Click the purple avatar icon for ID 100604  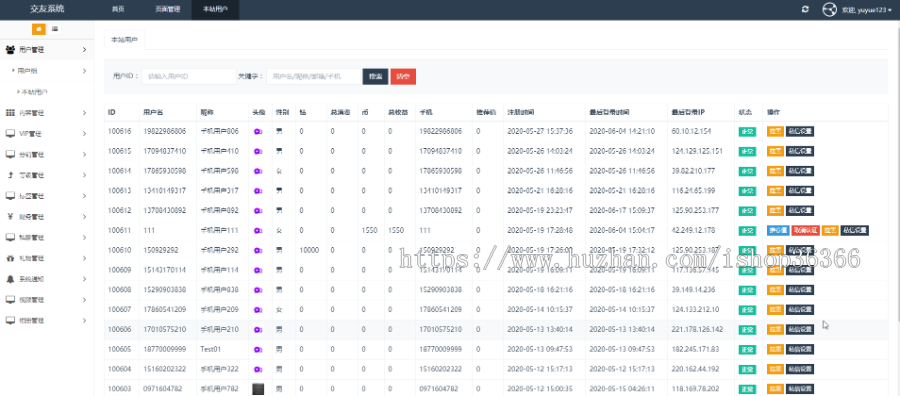coord(258,369)
